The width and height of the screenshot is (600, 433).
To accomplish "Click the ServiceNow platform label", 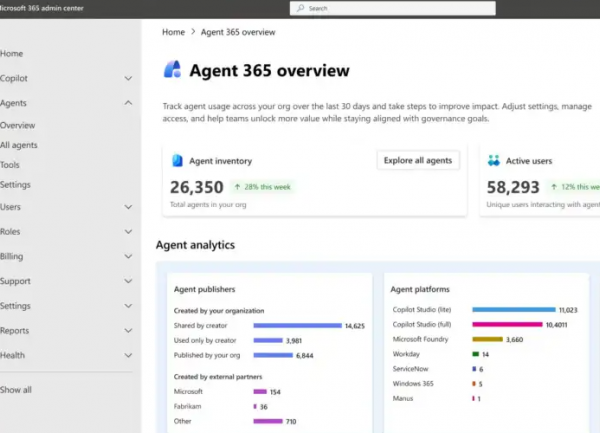I will tap(410, 369).
